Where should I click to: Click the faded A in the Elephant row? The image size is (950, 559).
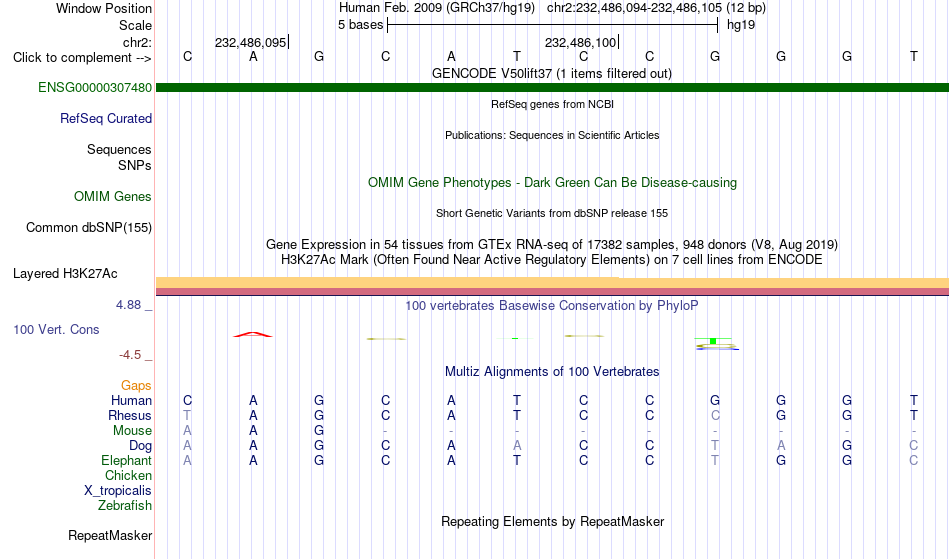click(187, 461)
